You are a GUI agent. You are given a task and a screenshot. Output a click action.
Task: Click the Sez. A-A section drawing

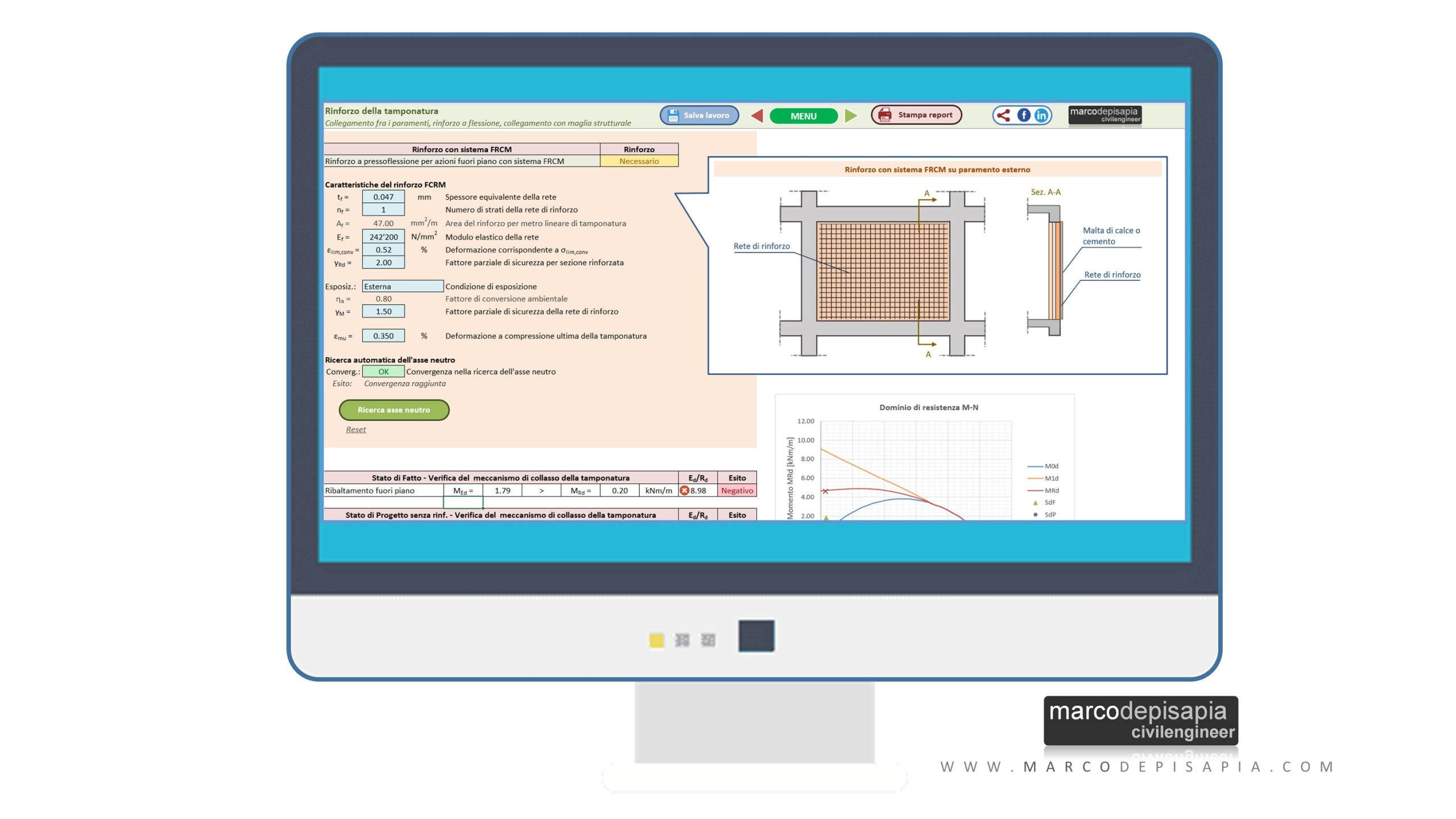[x=1045, y=270]
